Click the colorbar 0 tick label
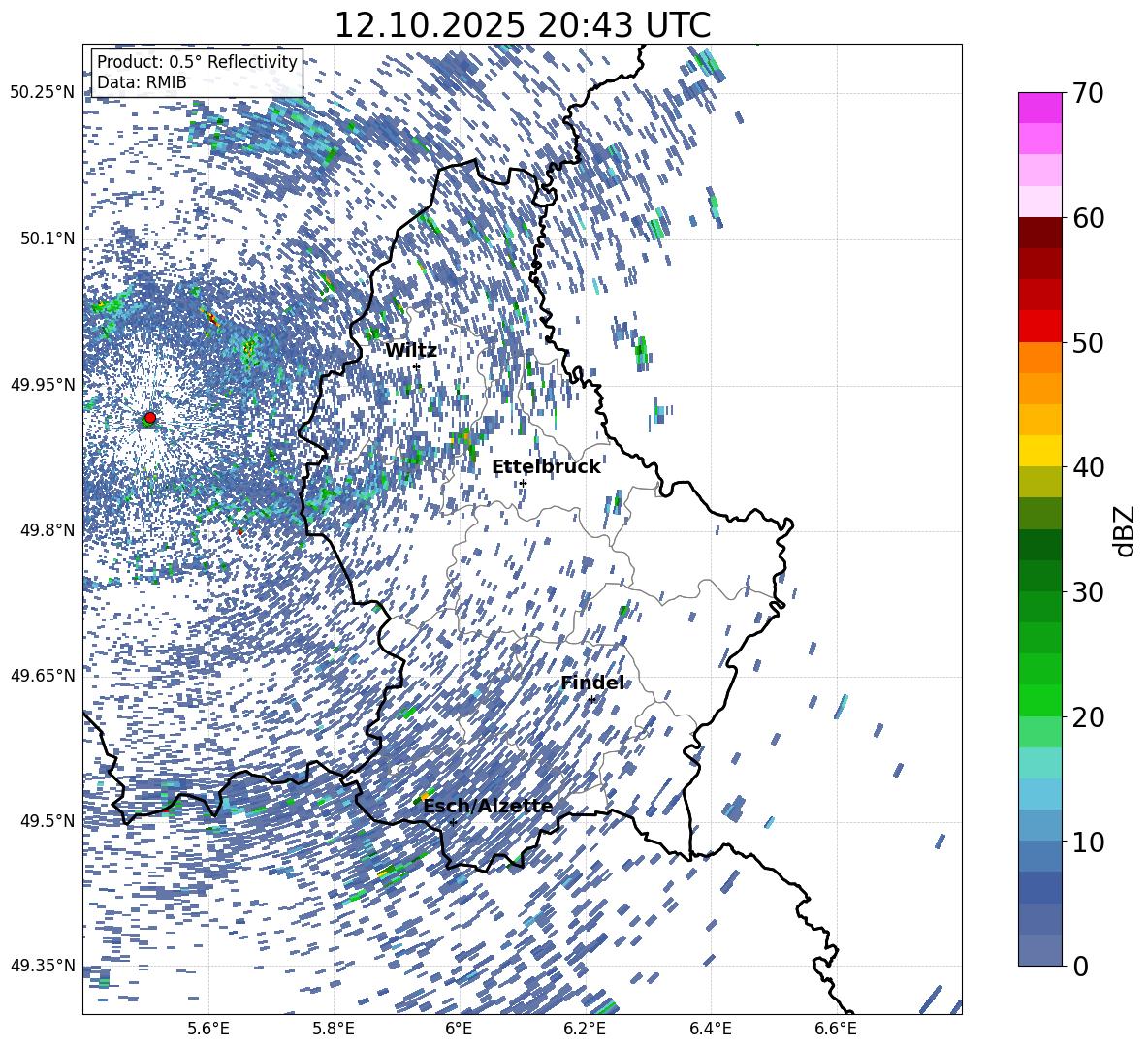This screenshot has height=1048, width=1148. (1080, 966)
